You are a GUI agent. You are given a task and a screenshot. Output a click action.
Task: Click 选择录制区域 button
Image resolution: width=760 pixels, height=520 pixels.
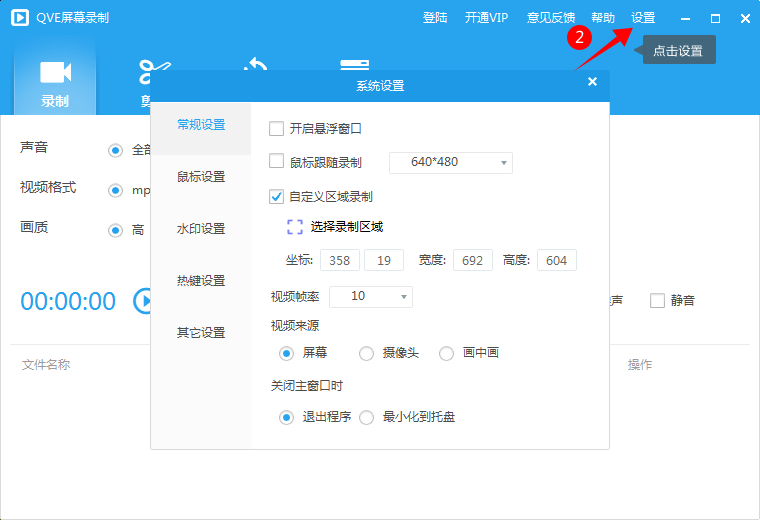(347, 227)
